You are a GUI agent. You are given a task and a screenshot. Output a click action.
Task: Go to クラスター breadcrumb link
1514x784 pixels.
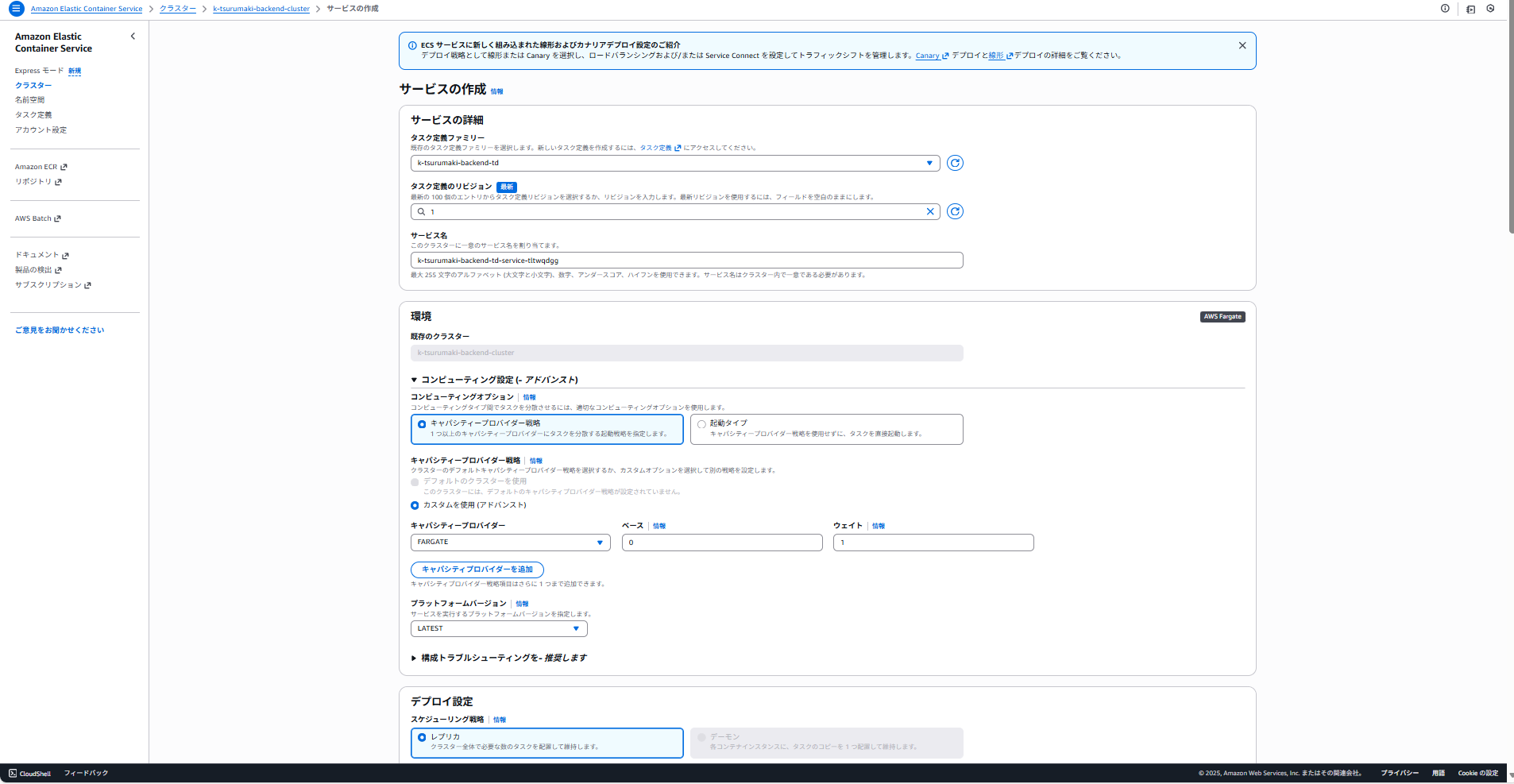coord(178,9)
